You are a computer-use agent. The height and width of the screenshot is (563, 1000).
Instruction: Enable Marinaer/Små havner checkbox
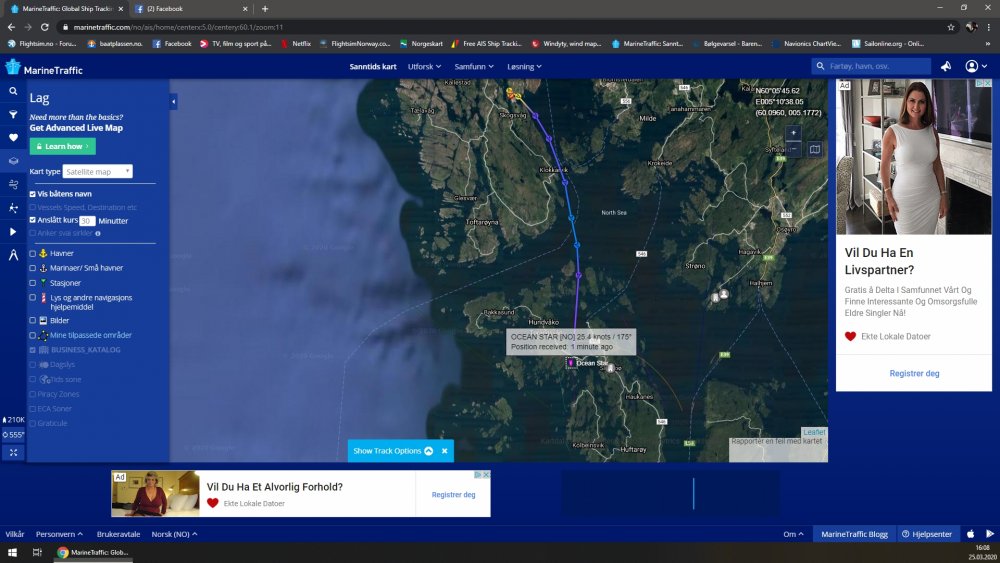pyautogui.click(x=33, y=268)
